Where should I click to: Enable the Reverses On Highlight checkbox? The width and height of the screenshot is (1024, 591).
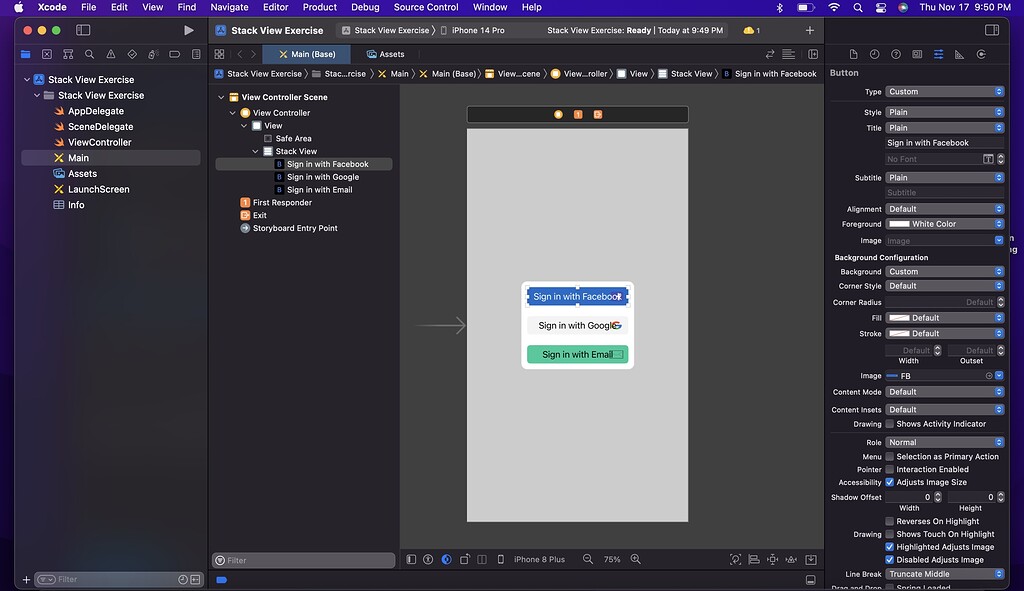(x=889, y=521)
